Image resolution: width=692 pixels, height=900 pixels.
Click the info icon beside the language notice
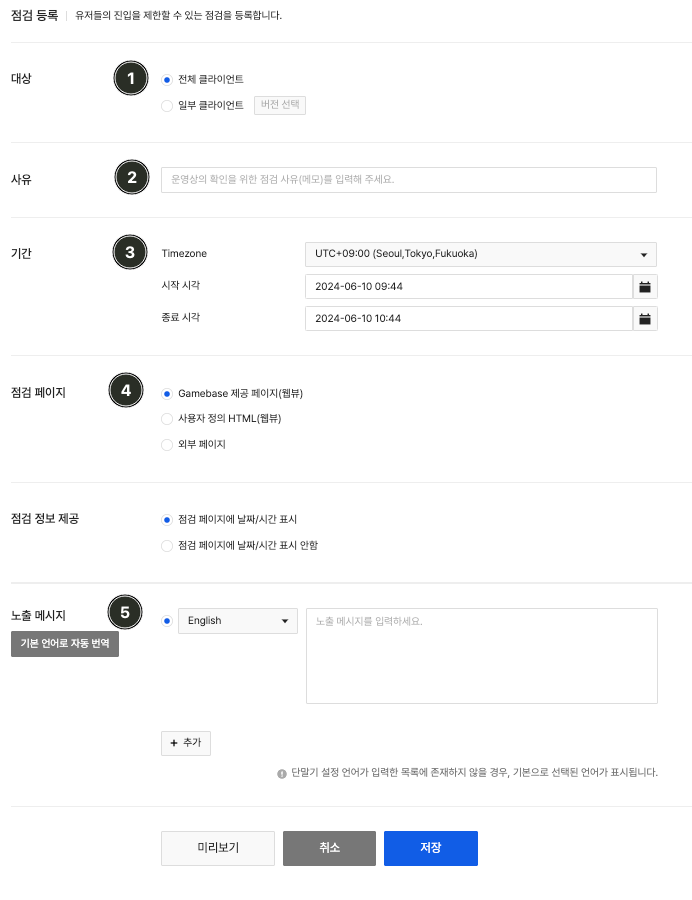point(282,774)
